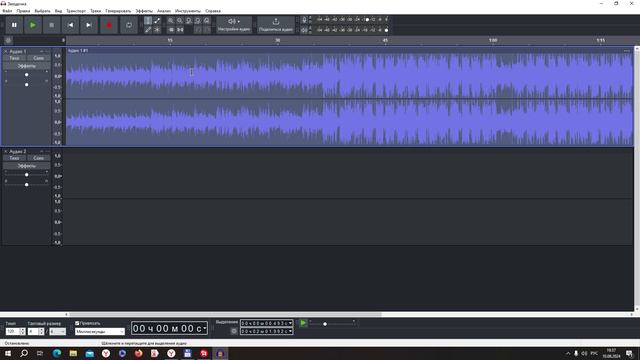Toggle the Привязать (Snap) checkbox
The width and height of the screenshot is (640, 360).
tap(77, 323)
